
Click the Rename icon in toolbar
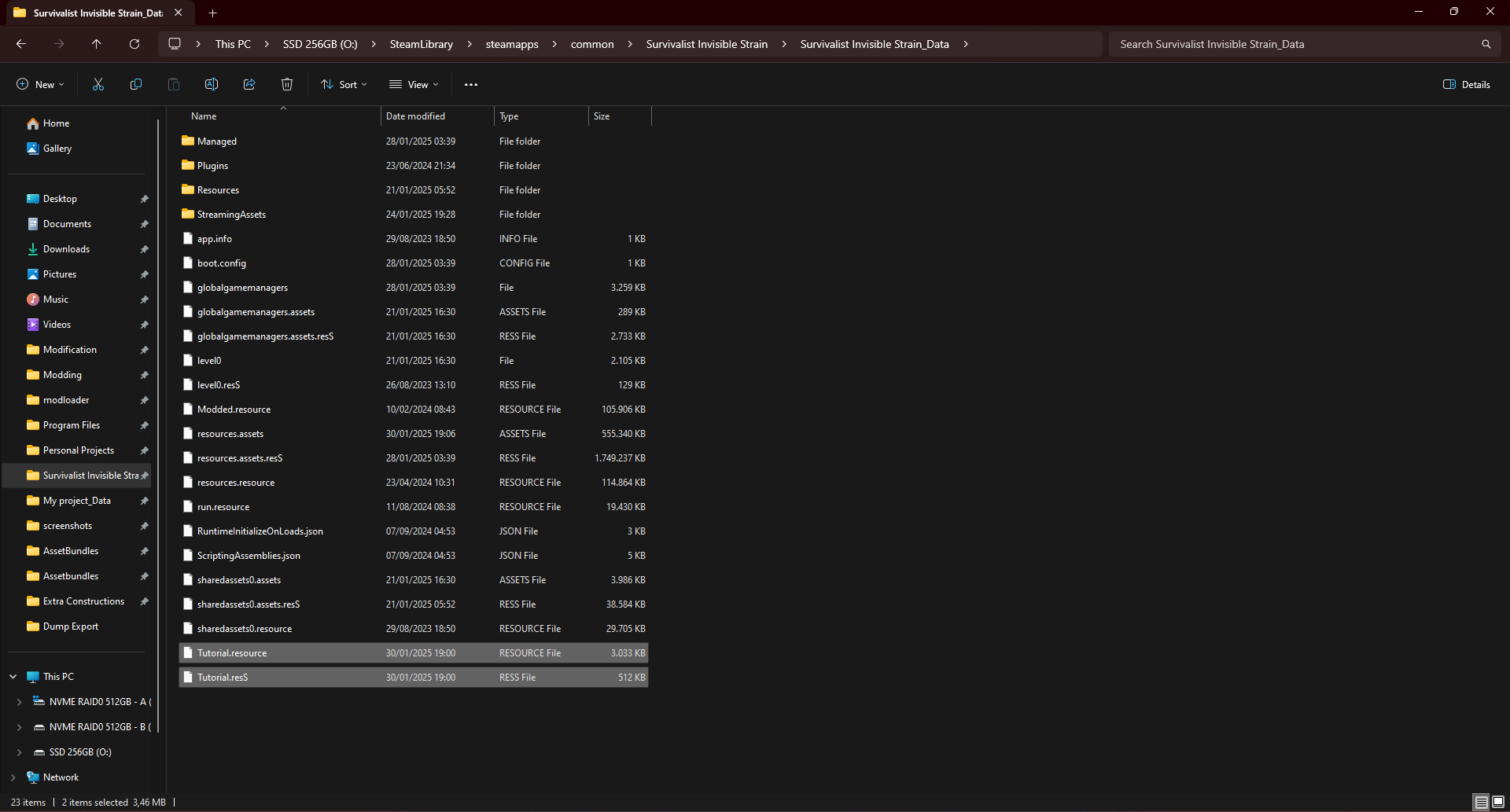(212, 84)
